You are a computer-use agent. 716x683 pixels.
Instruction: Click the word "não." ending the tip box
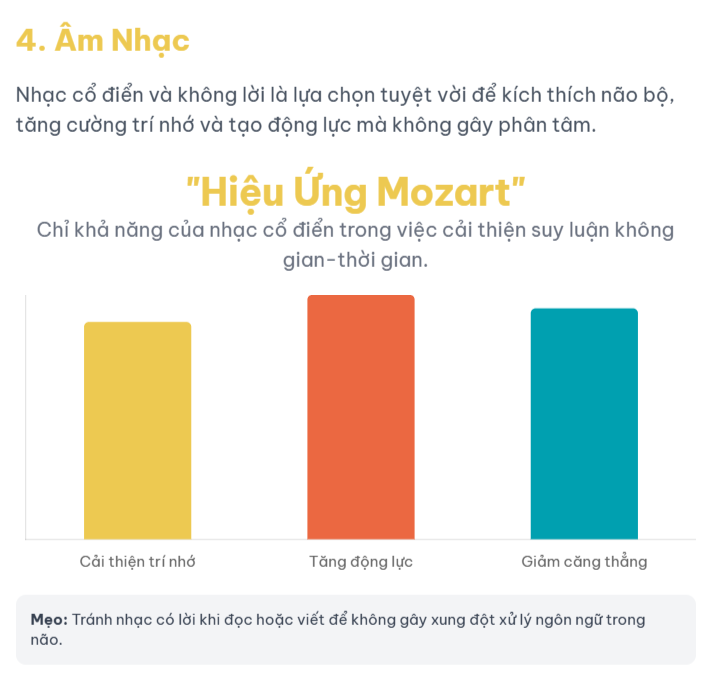pyautogui.click(x=46, y=640)
